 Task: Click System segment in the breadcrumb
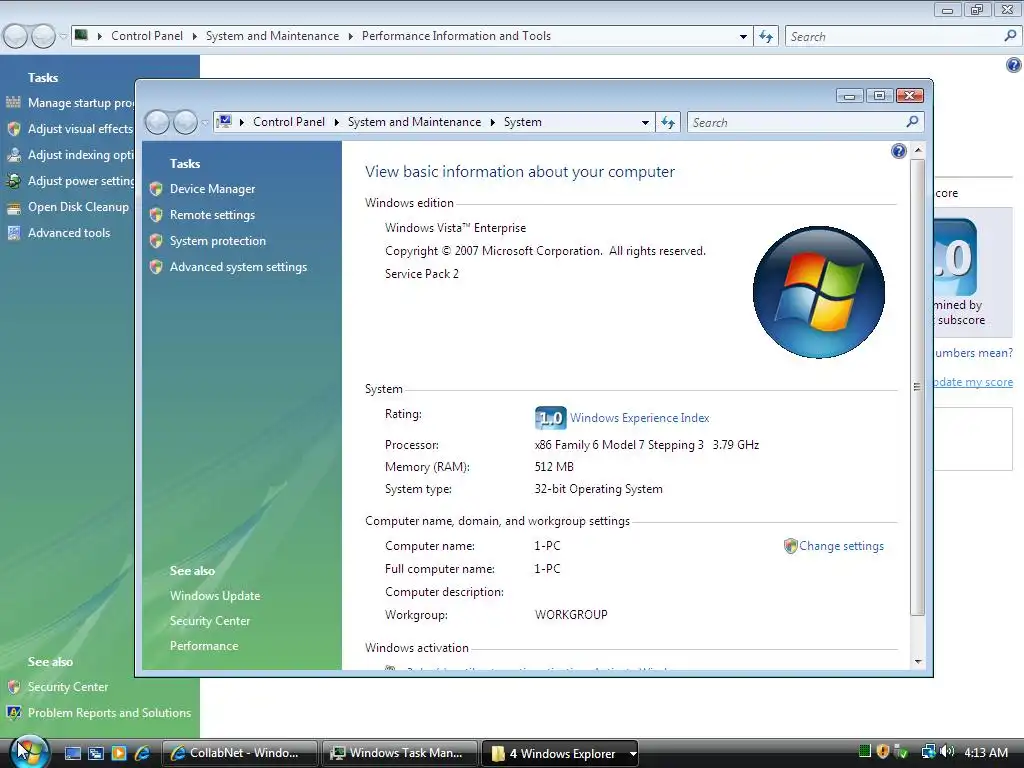522,122
